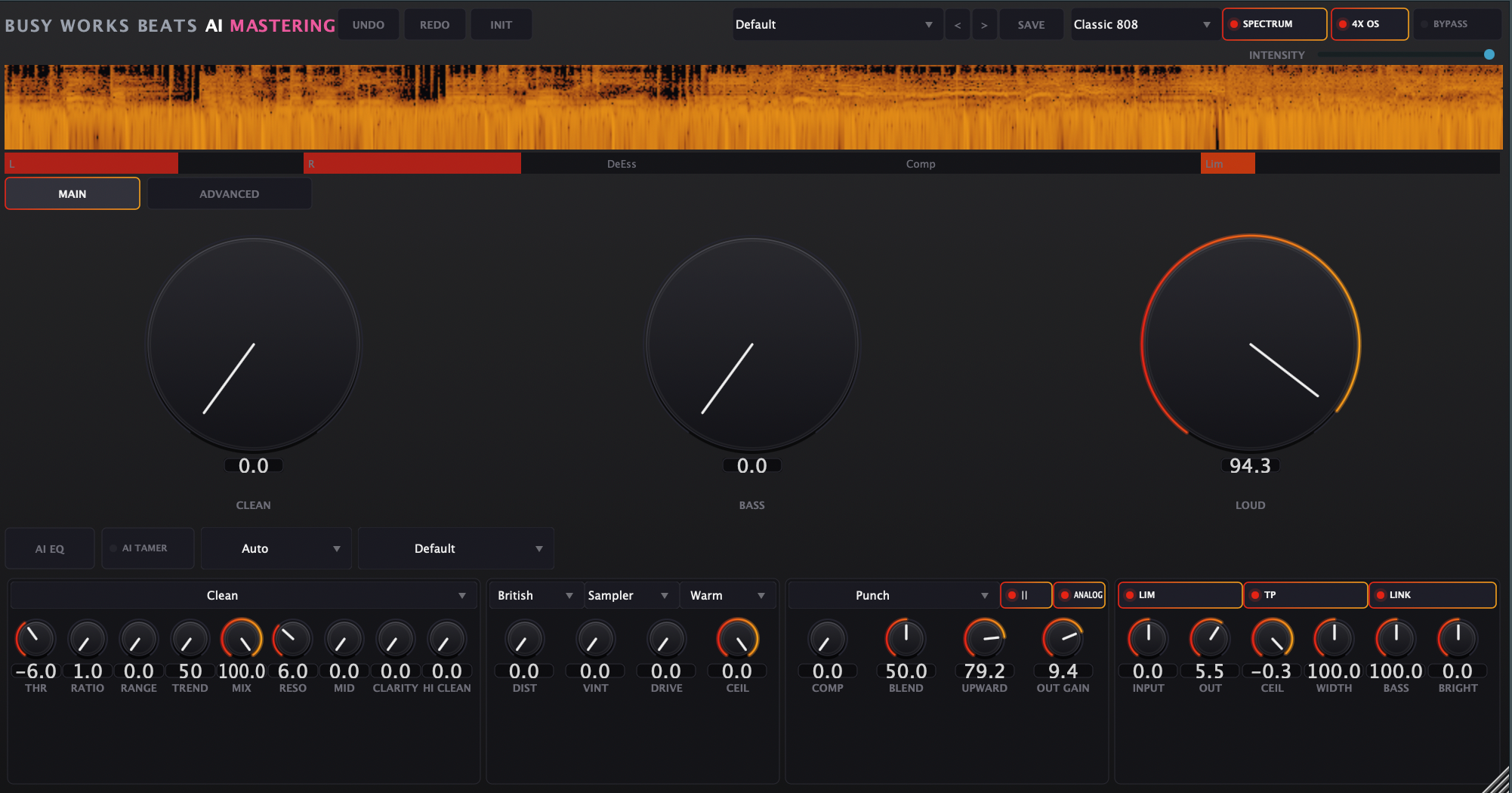
Task: Click the INTENSITY slider handle
Action: coord(1489,54)
